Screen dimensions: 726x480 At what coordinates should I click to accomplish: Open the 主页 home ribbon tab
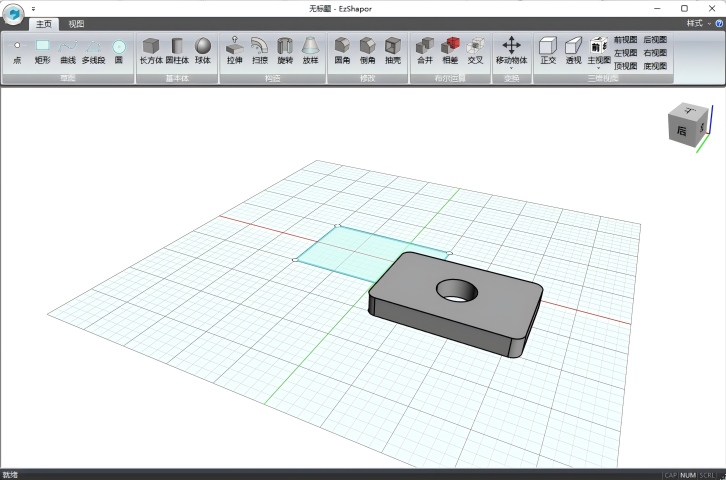pos(43,23)
